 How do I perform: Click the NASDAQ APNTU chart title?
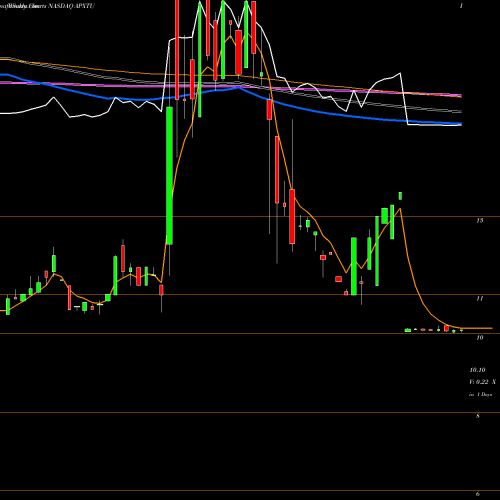(x=71, y=6)
